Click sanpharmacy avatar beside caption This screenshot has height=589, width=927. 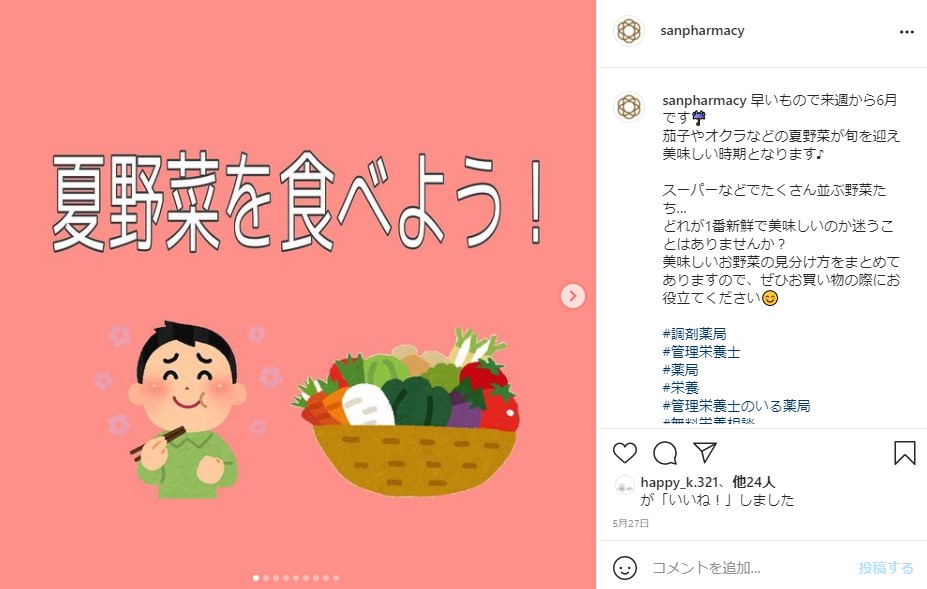629,107
